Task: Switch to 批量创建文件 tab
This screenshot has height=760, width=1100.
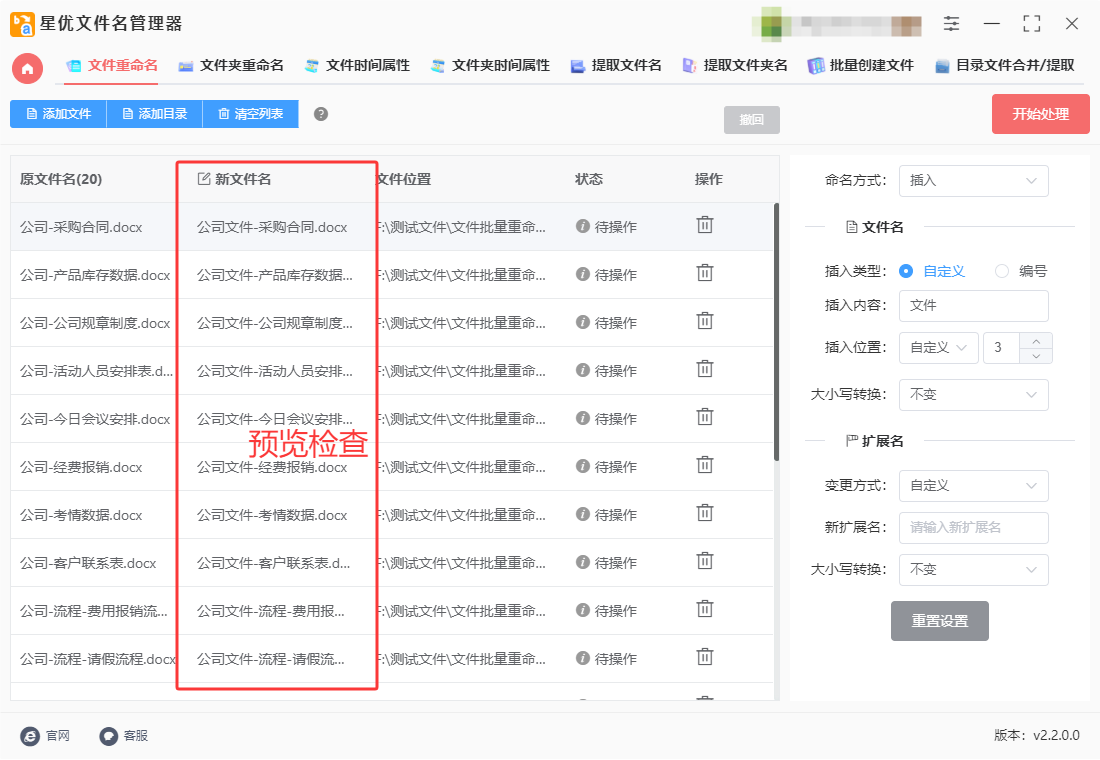Action: coord(861,66)
